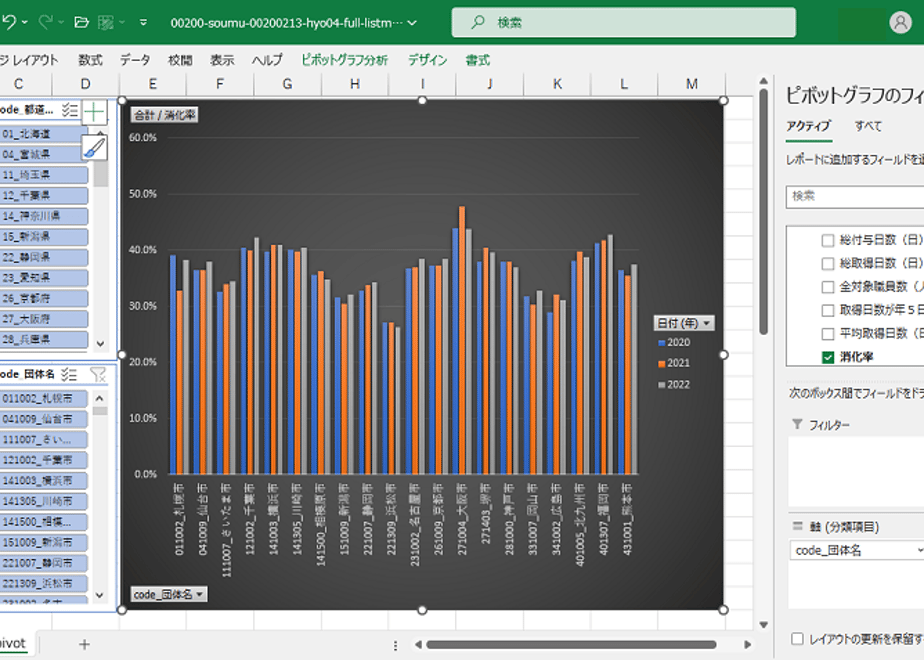The width and height of the screenshot is (924, 660).
Task: Click the 2020 legend color marker
Action: pos(662,343)
